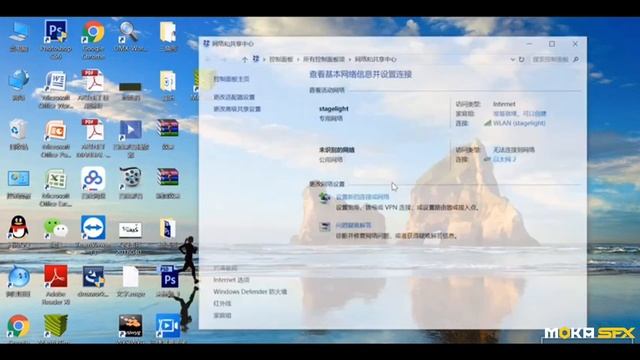Click the WLAN (stagelight) connection link
The image size is (640, 360).
click(x=519, y=123)
